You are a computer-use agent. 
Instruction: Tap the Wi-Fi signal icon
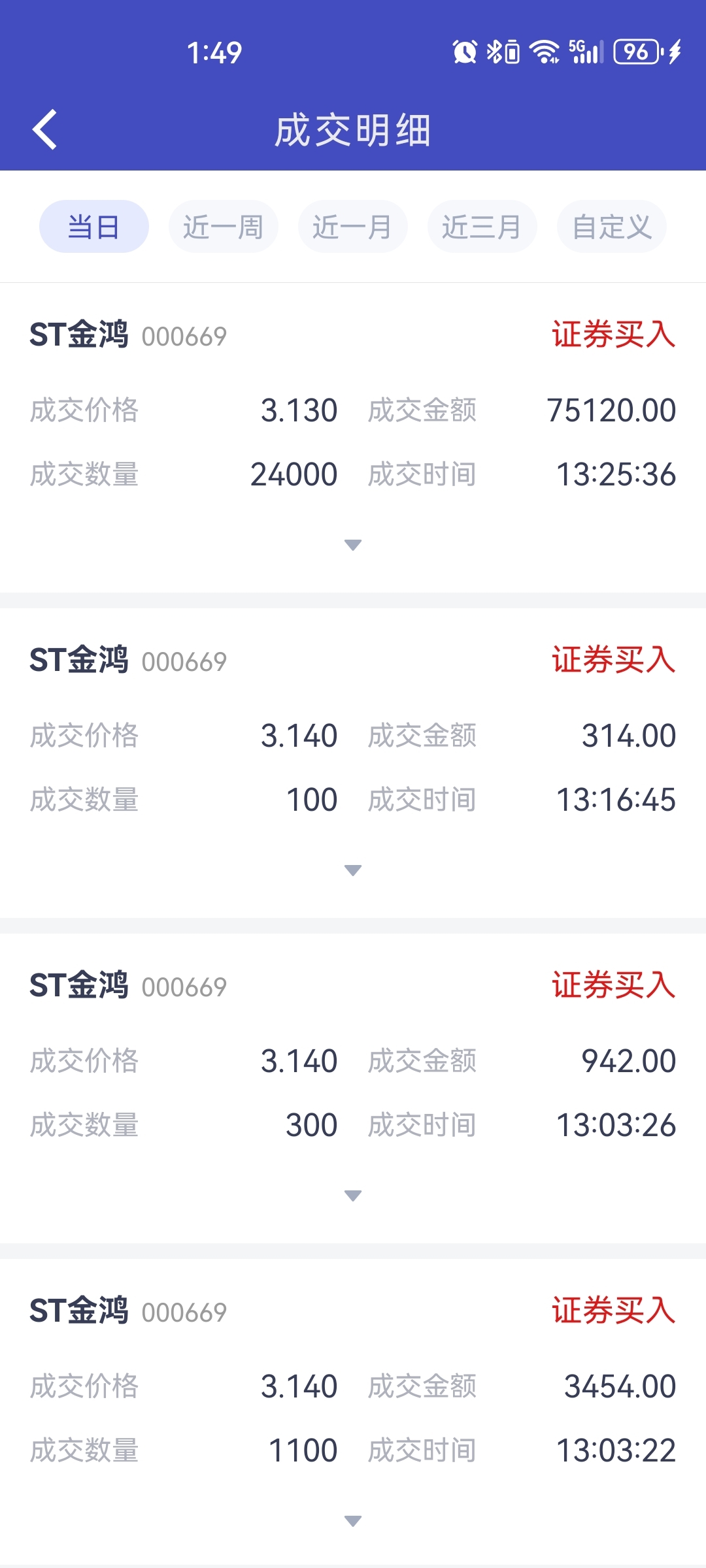[545, 52]
